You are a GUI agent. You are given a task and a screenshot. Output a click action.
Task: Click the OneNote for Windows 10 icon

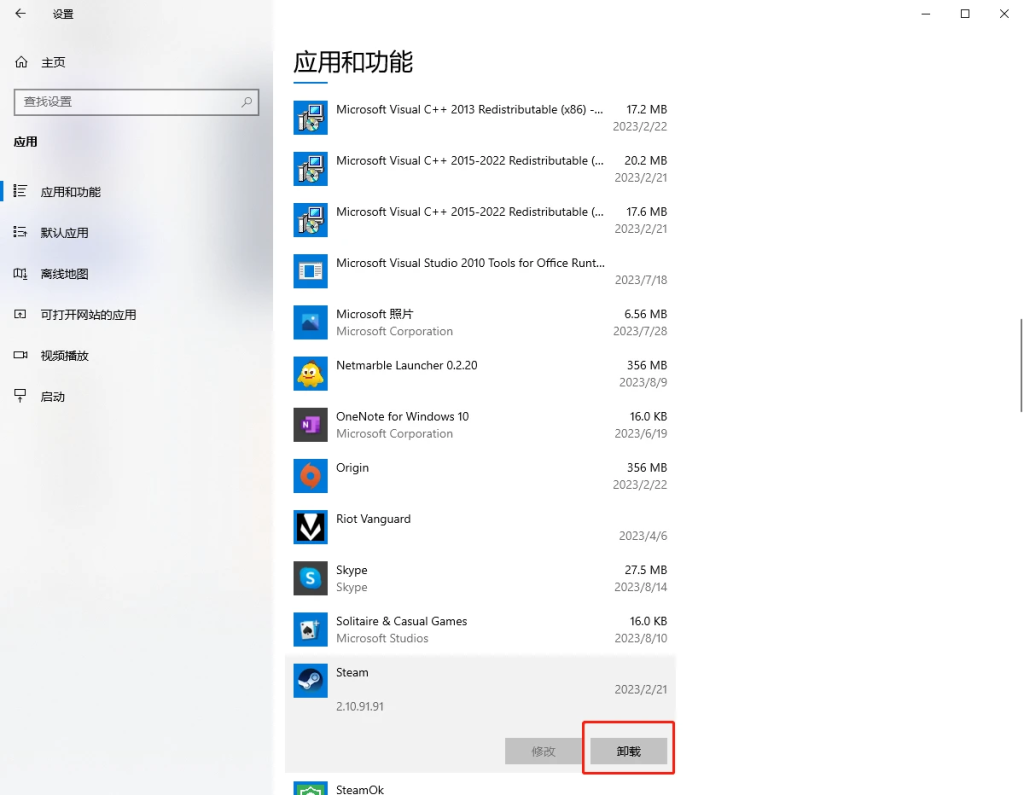tap(310, 425)
